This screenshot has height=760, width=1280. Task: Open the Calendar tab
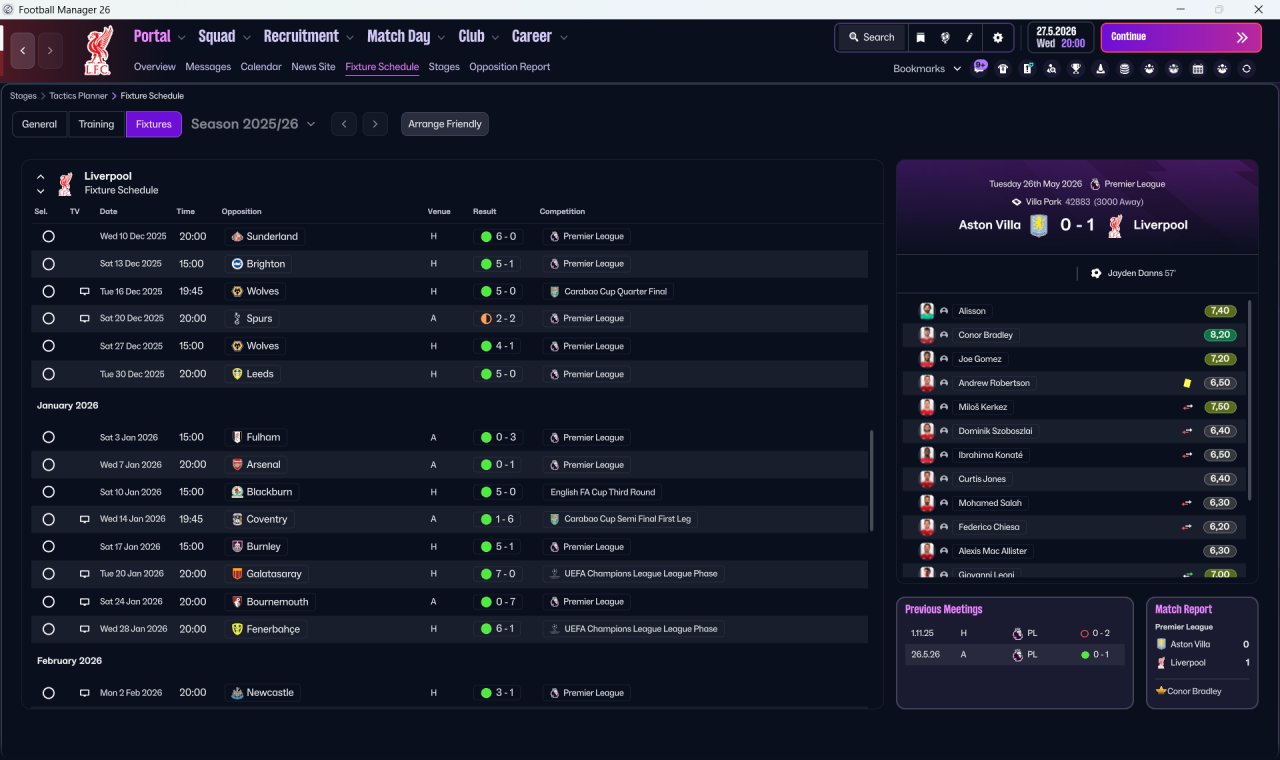[261, 67]
